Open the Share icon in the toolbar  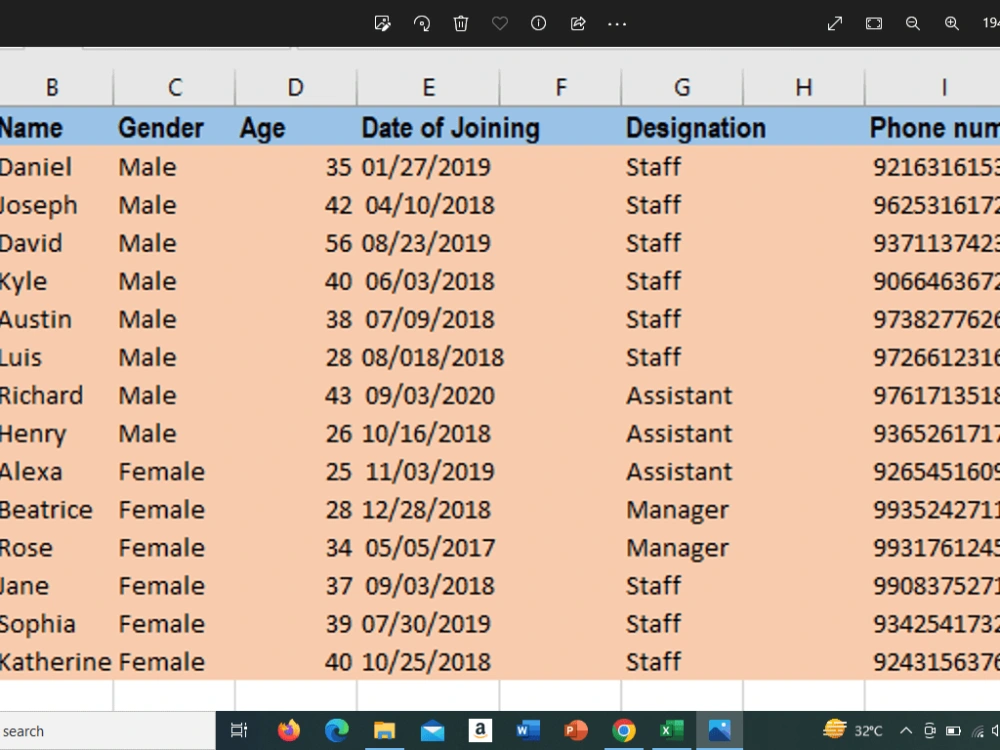point(578,24)
